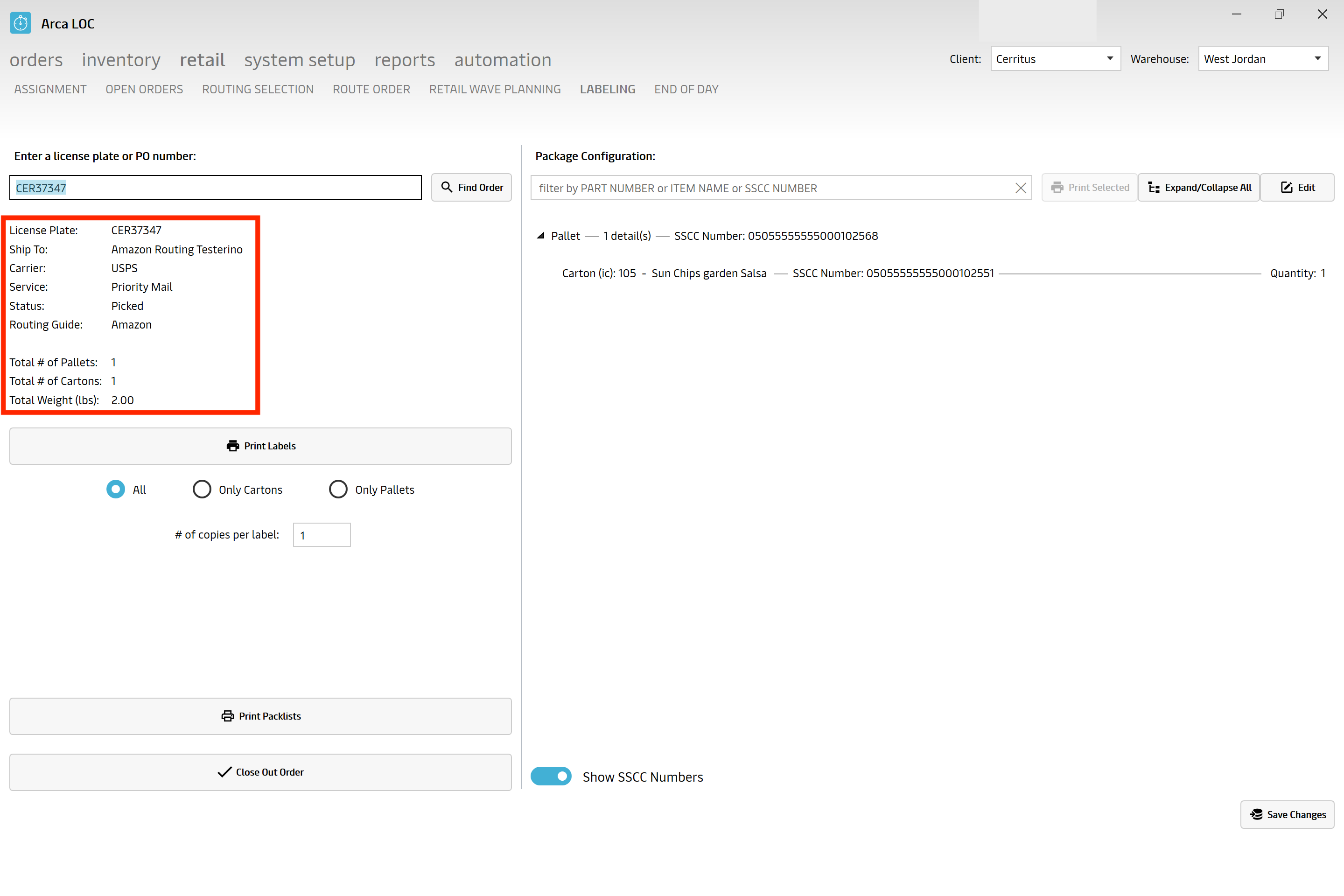The width and height of the screenshot is (1344, 896).
Task: Click the magnifier icon in Find Order
Action: [x=447, y=188]
